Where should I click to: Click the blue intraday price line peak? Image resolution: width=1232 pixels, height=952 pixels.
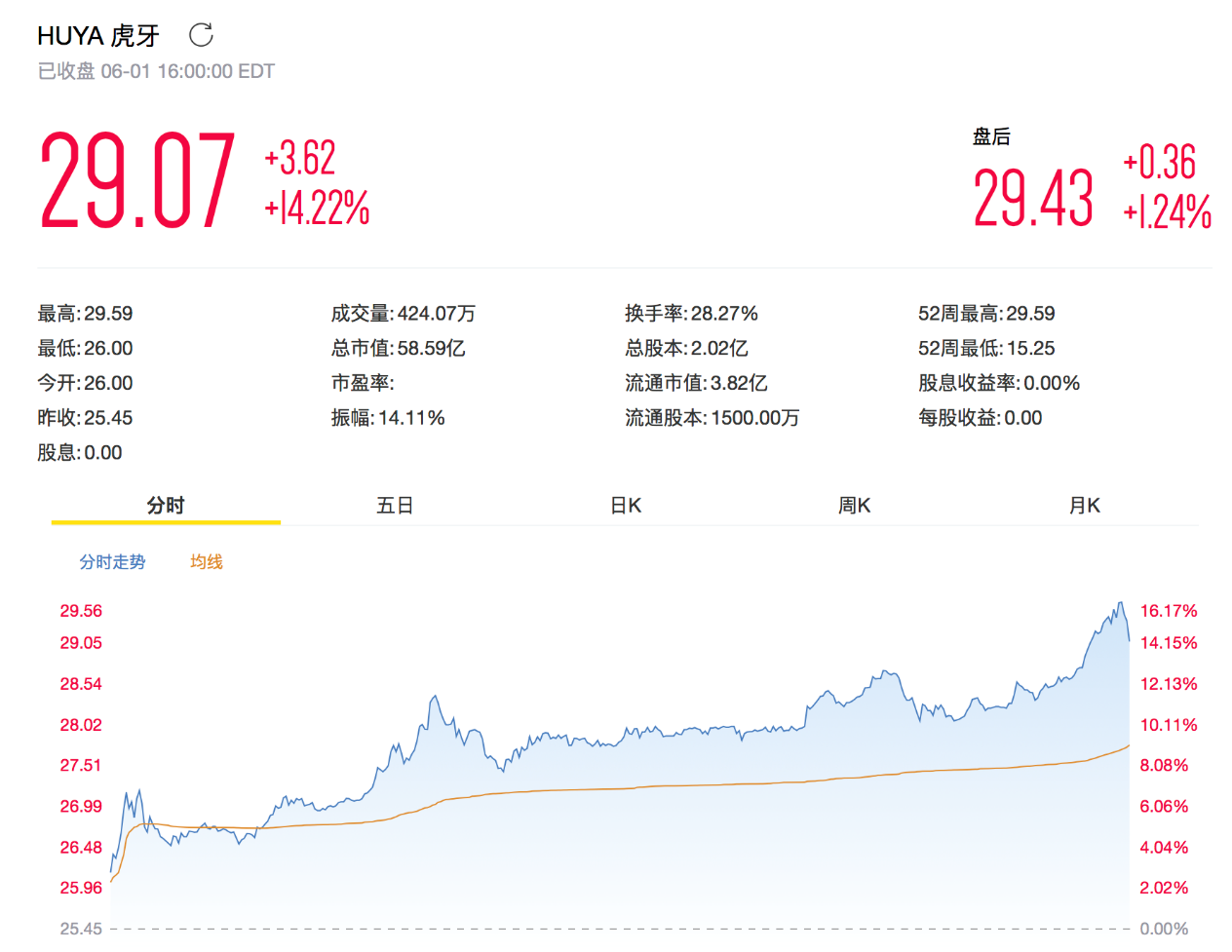pos(1121,603)
